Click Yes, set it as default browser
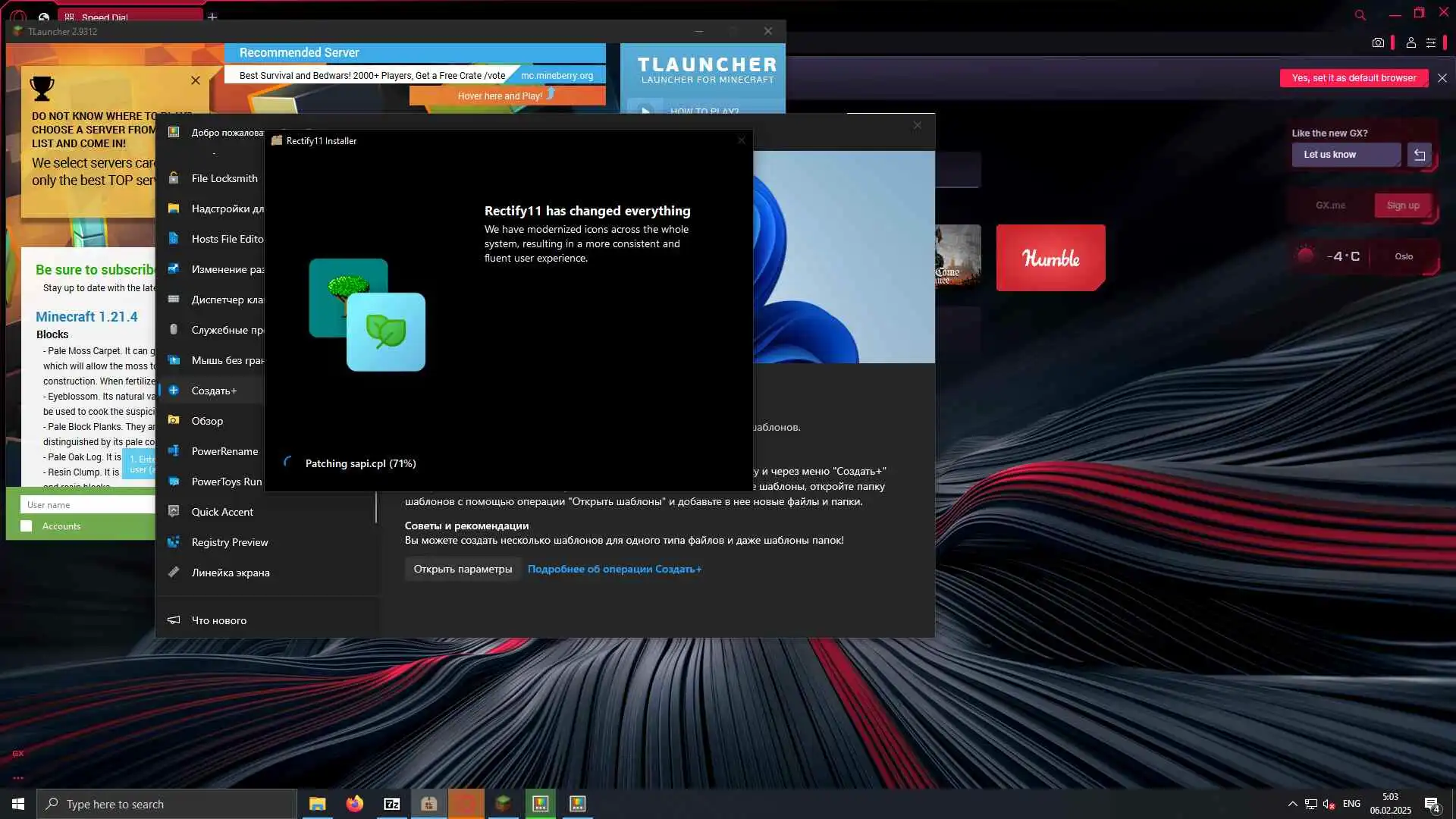 pos(1354,78)
